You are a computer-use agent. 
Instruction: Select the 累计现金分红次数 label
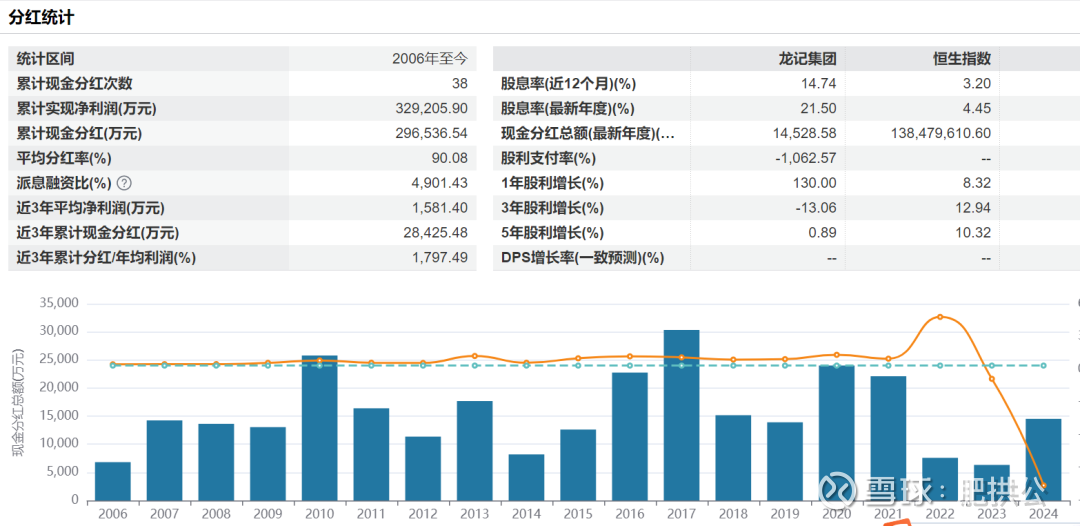tap(74, 83)
